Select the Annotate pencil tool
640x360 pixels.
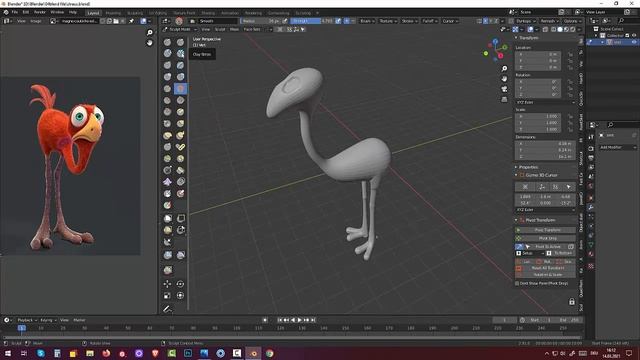pyautogui.click(x=167, y=309)
